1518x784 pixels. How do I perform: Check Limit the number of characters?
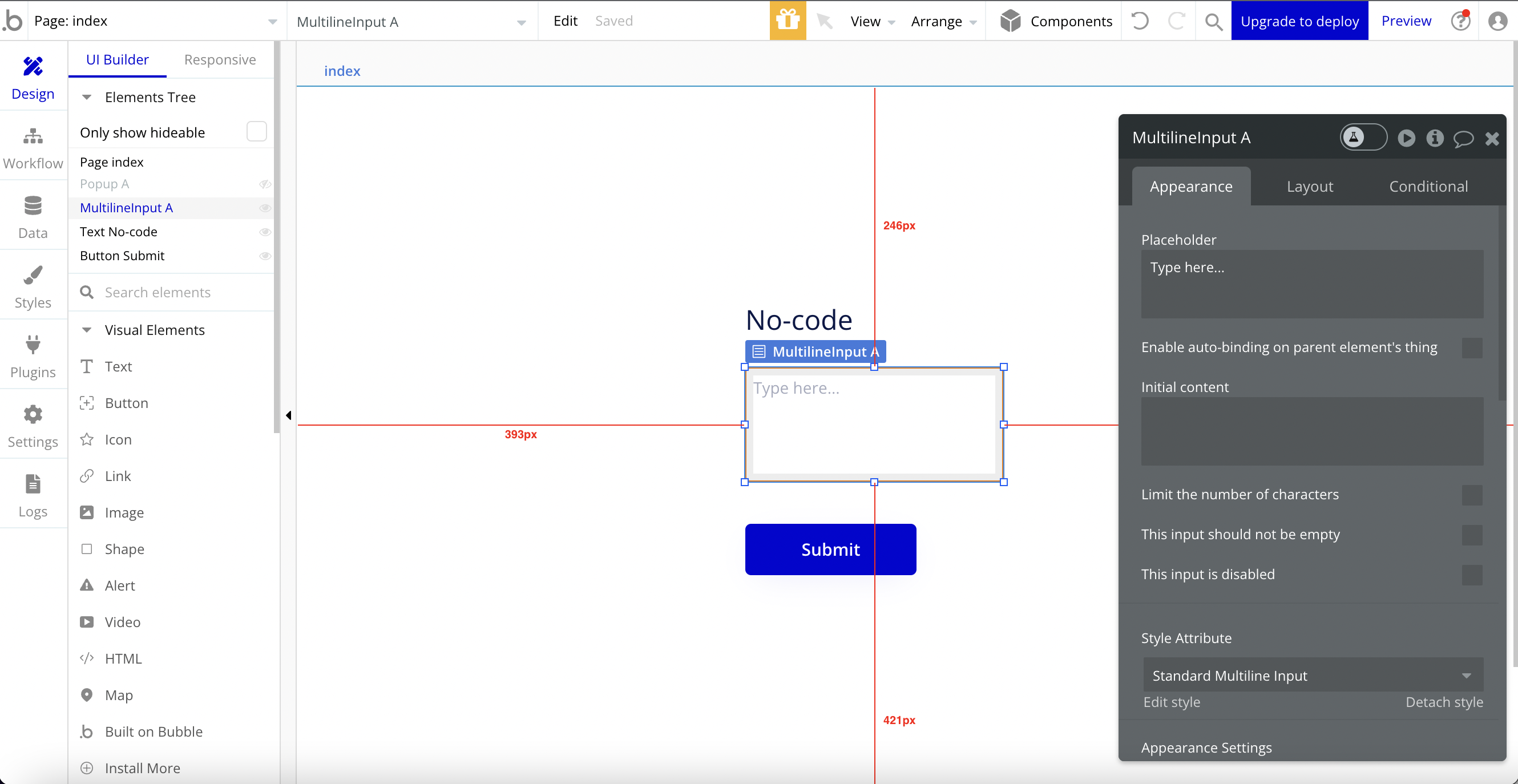1471,495
